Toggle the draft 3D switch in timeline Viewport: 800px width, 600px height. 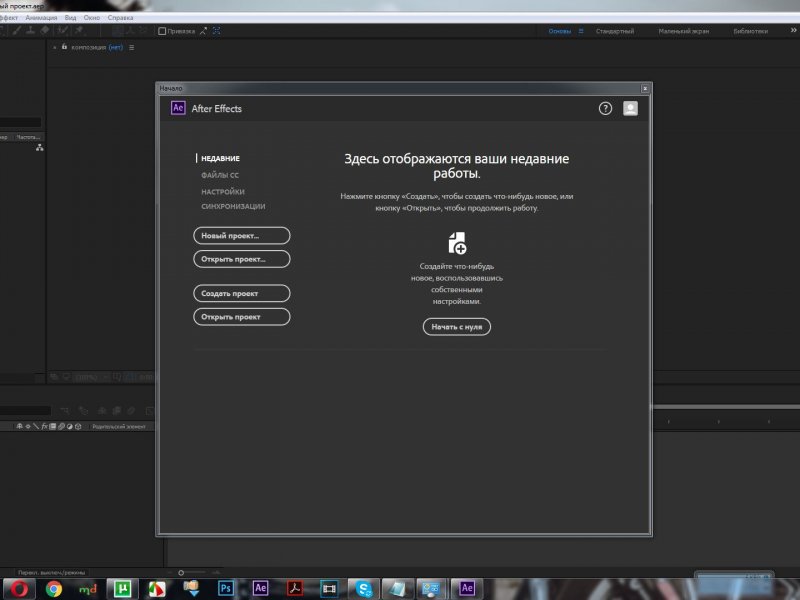tap(84, 410)
